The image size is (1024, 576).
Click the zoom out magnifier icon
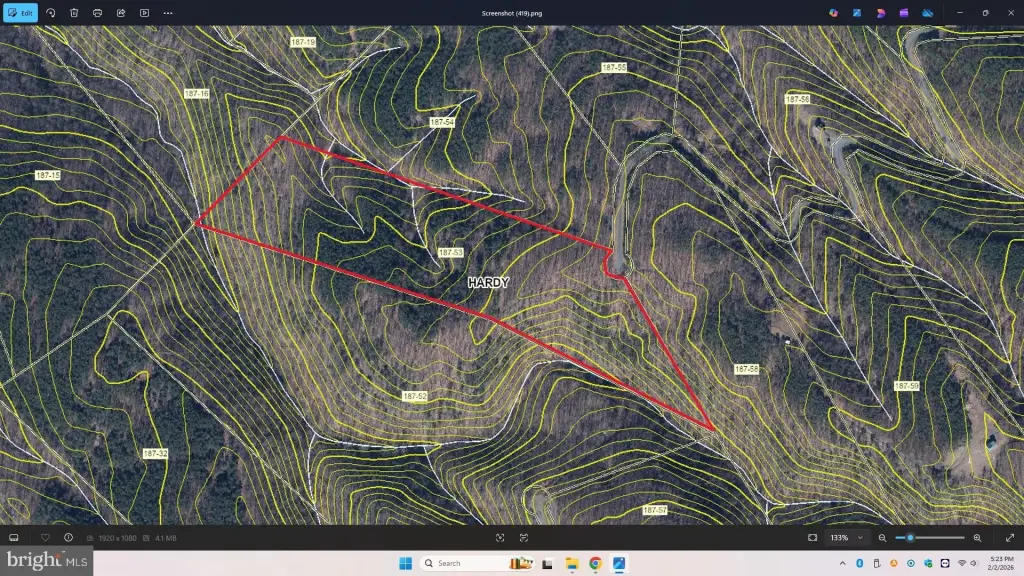[x=882, y=538]
